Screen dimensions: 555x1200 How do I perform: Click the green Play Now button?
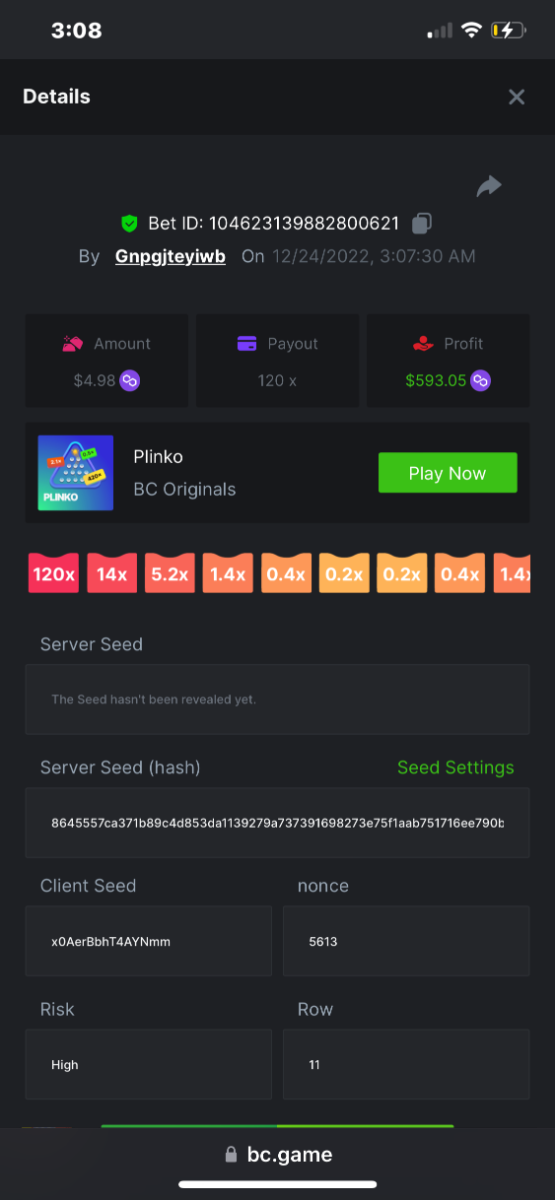(447, 473)
